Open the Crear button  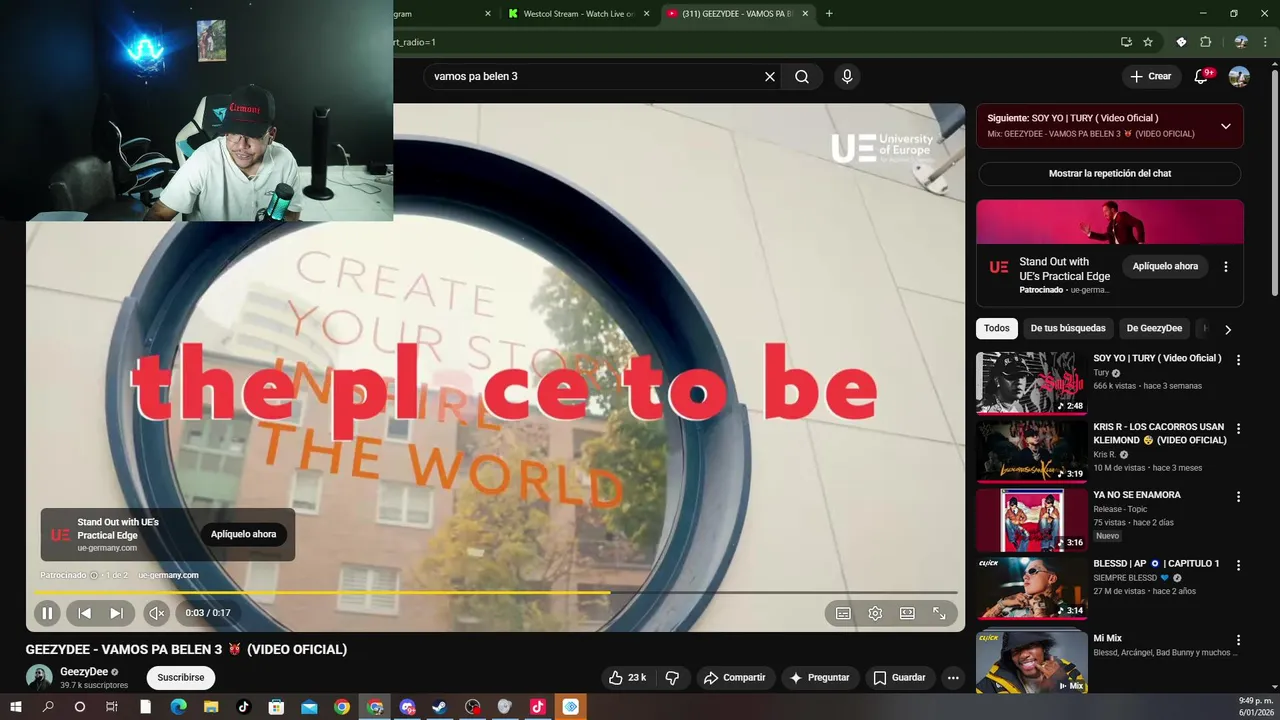[1151, 77]
